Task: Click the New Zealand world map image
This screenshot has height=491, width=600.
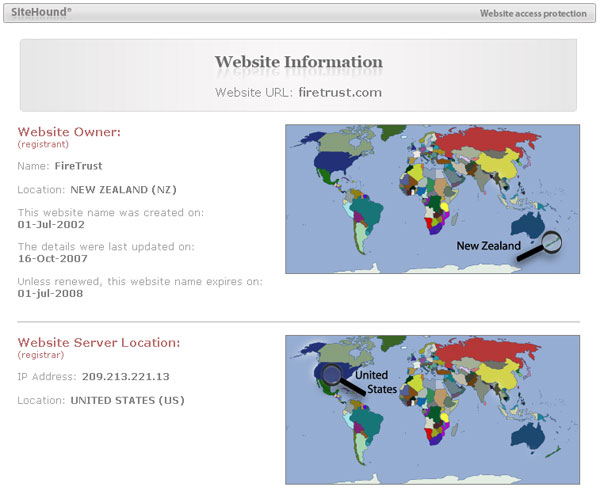Action: 432,199
